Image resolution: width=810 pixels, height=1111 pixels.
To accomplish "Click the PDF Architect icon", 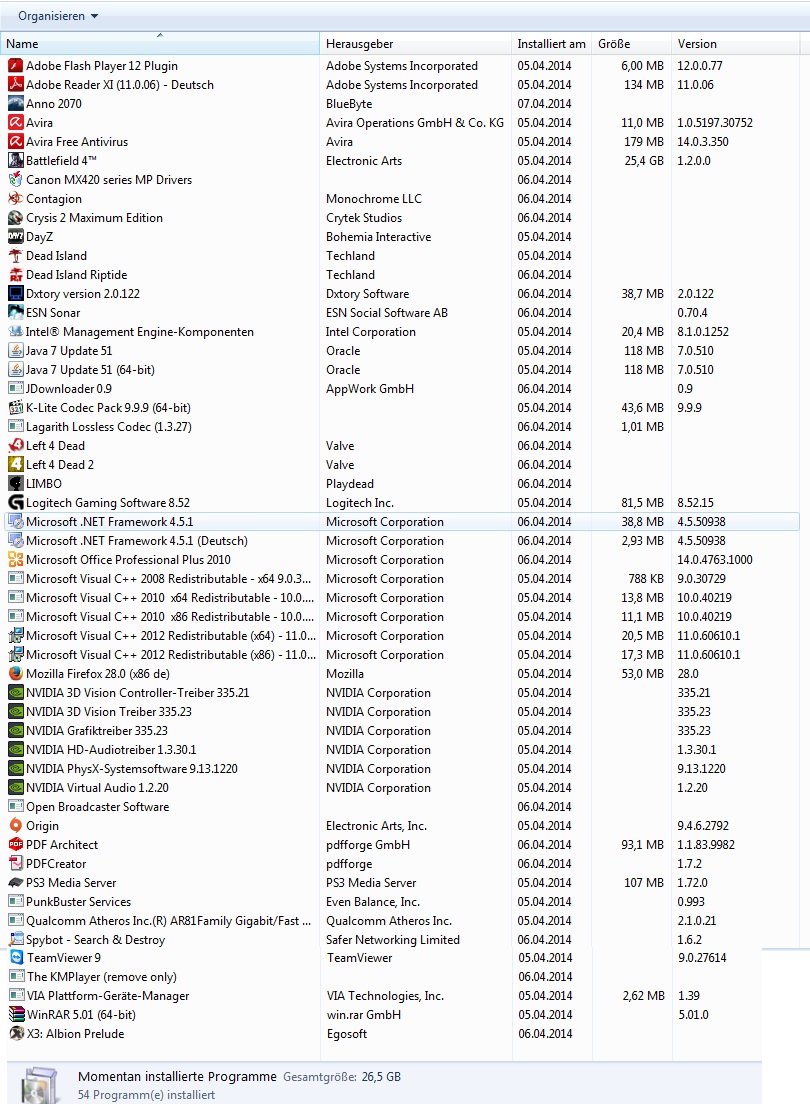I will (x=16, y=845).
